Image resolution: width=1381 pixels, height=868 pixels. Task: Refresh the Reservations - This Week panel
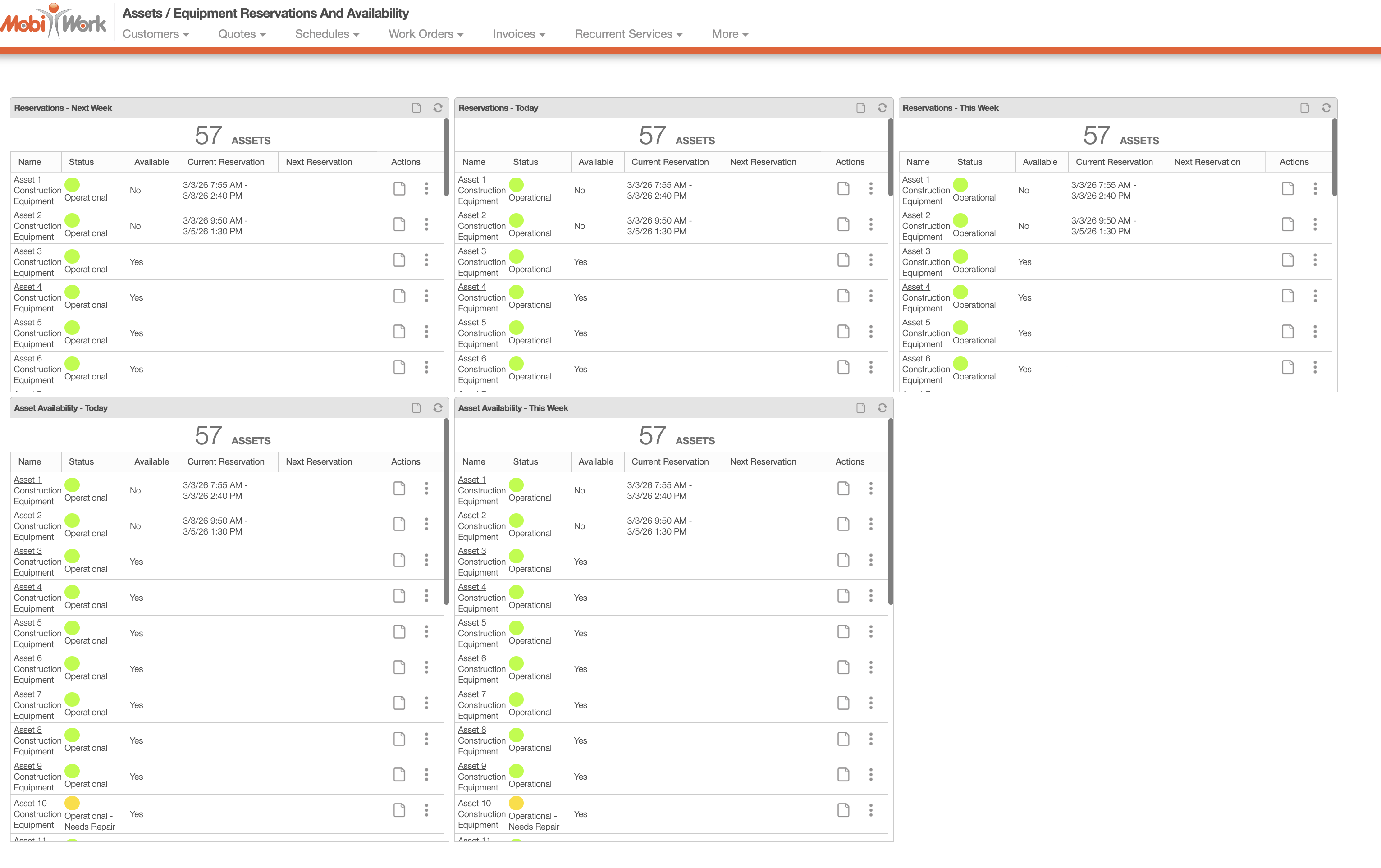tap(1326, 108)
